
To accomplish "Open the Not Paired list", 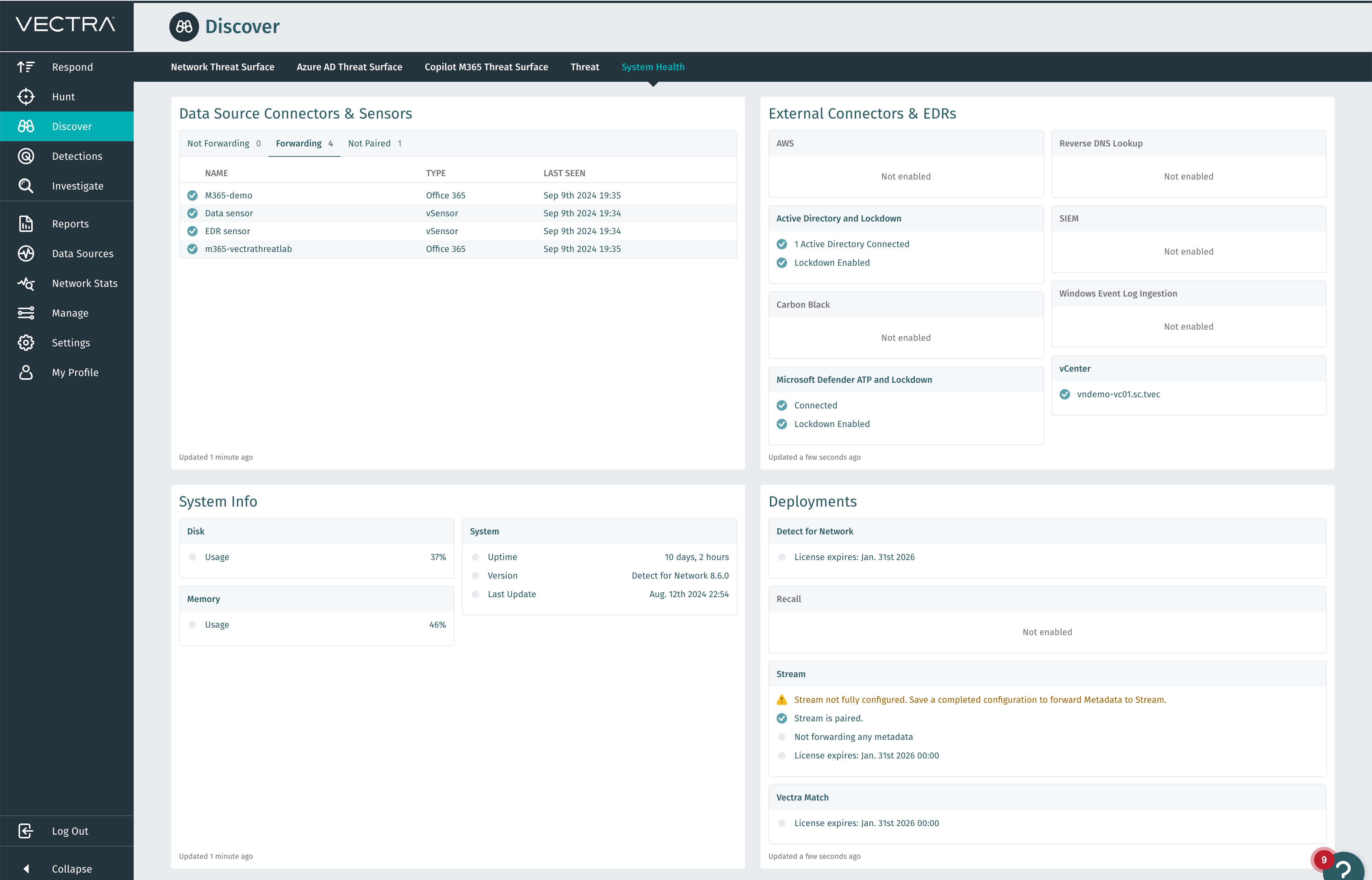I will 369,143.
